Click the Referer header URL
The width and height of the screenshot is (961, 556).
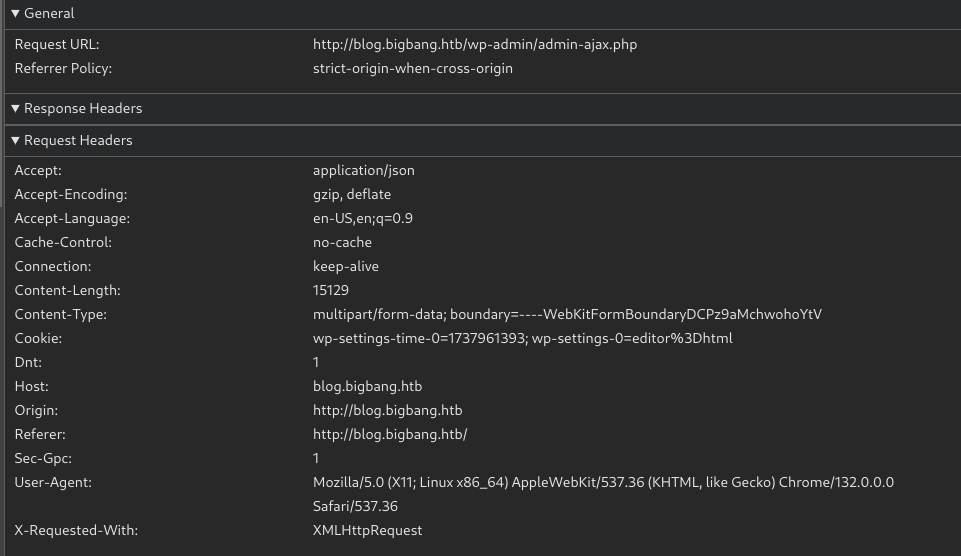389,434
